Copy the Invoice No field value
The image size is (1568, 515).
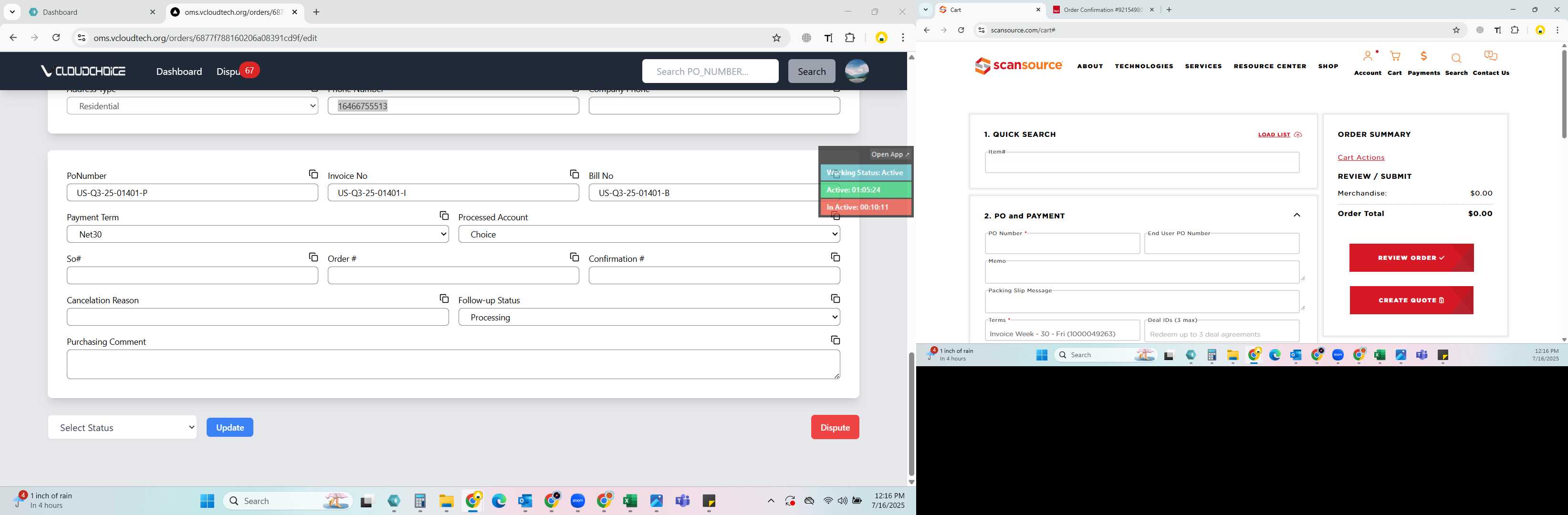click(574, 175)
